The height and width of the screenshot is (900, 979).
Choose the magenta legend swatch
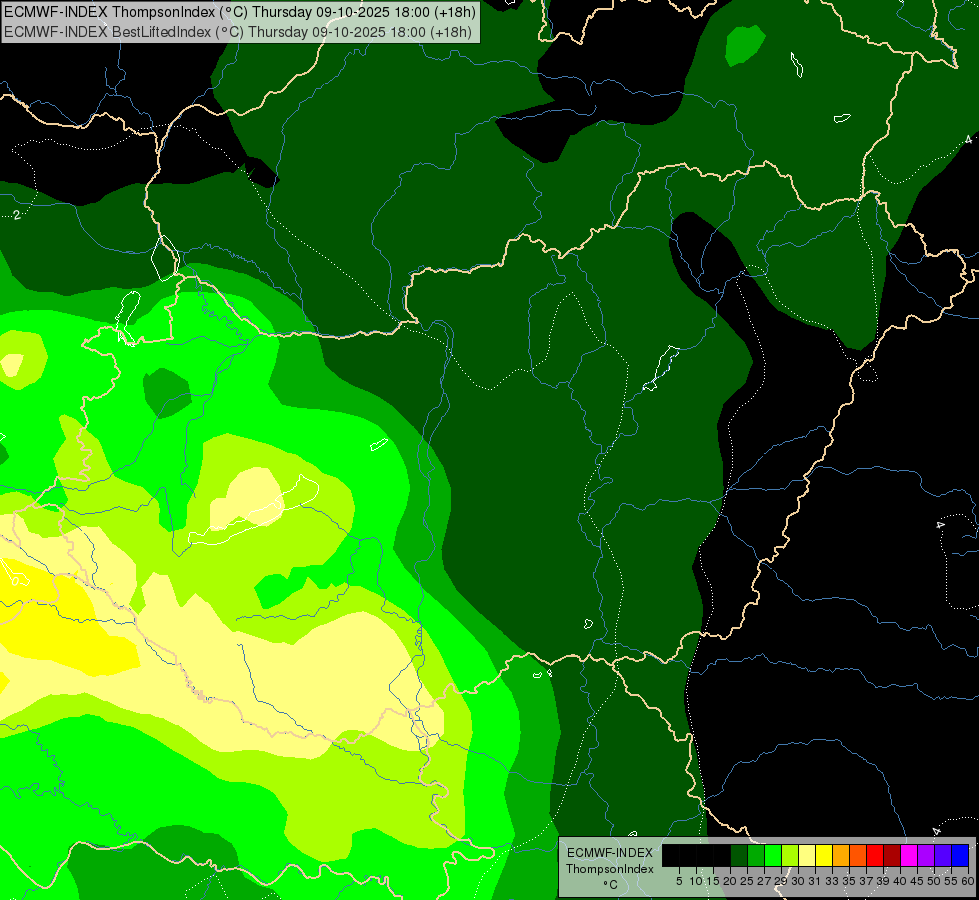pos(909,855)
